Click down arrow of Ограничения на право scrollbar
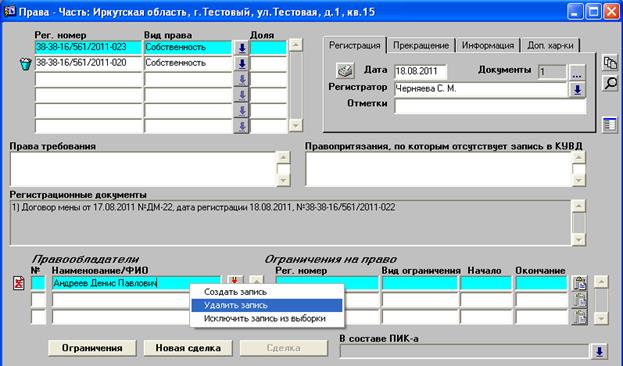The image size is (623, 366). point(601,318)
